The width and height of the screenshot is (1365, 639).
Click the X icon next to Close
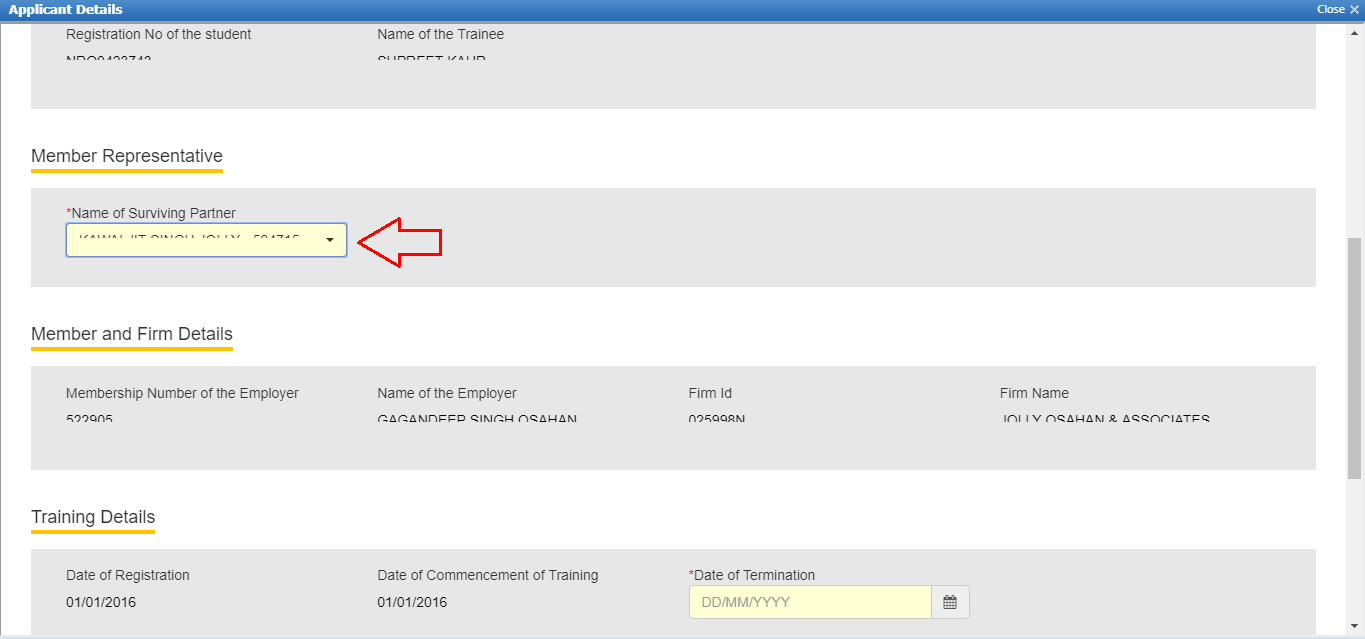[1356, 9]
